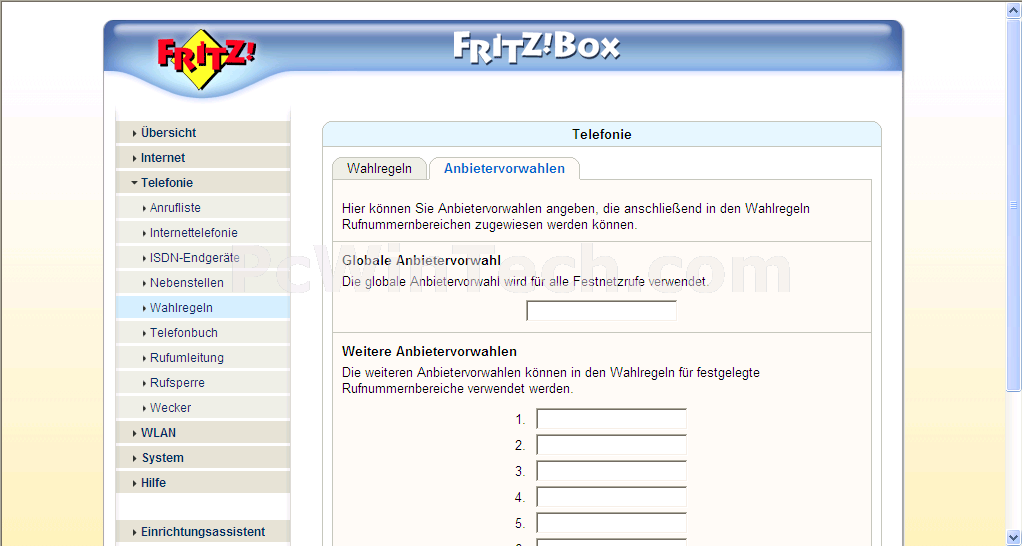The width and height of the screenshot is (1022, 546).
Task: Open the Anrufliste submenu entry
Action: click(x=203, y=208)
